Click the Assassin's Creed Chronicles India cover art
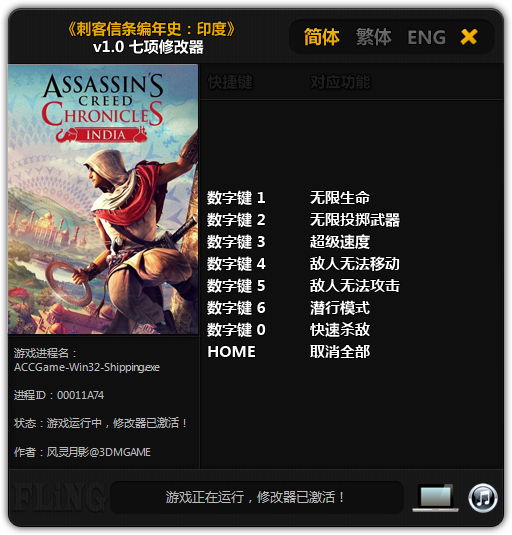This screenshot has height=535, width=512. (x=103, y=199)
